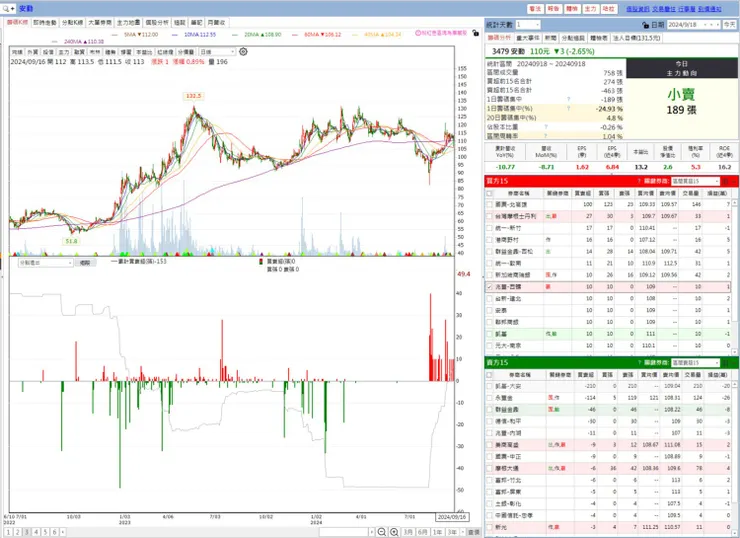740x538 pixels.
Task: Click icon at right end of 買方15 header
Action: 726,181
